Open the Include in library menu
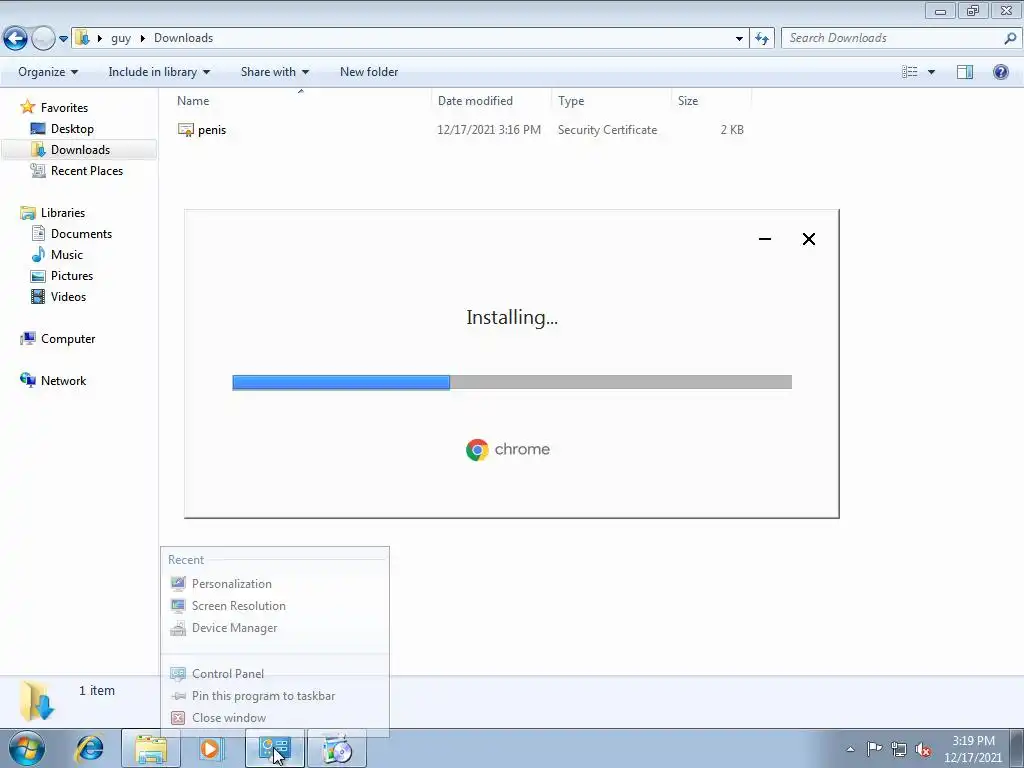This screenshot has width=1024, height=768. pyautogui.click(x=159, y=72)
